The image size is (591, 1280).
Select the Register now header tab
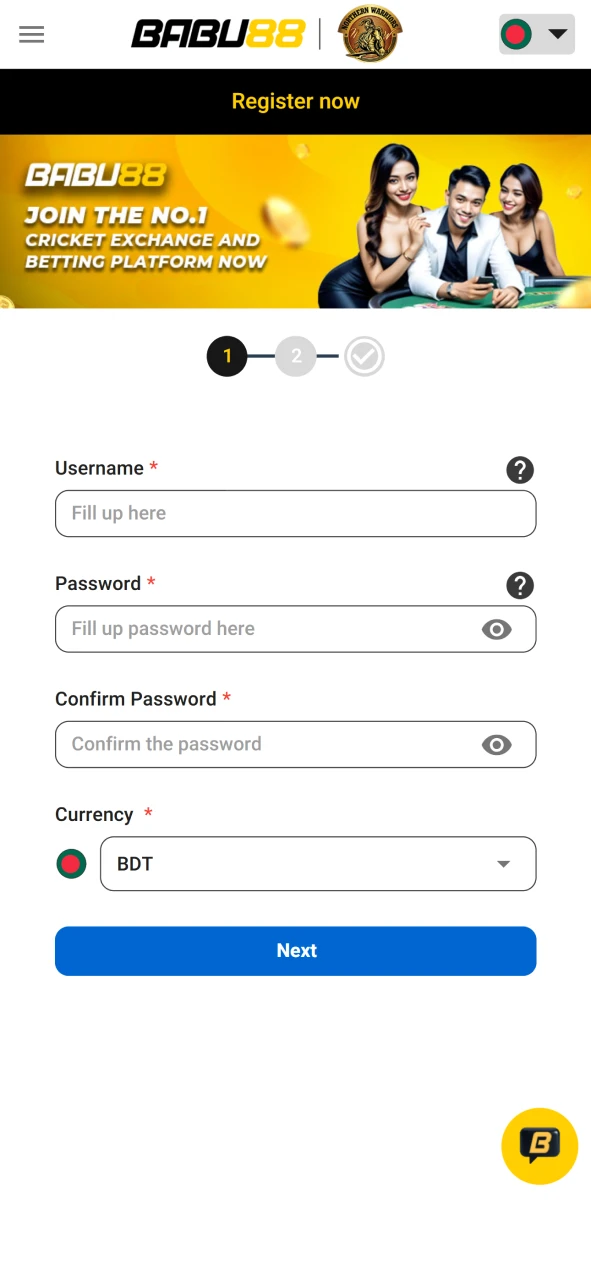point(295,101)
